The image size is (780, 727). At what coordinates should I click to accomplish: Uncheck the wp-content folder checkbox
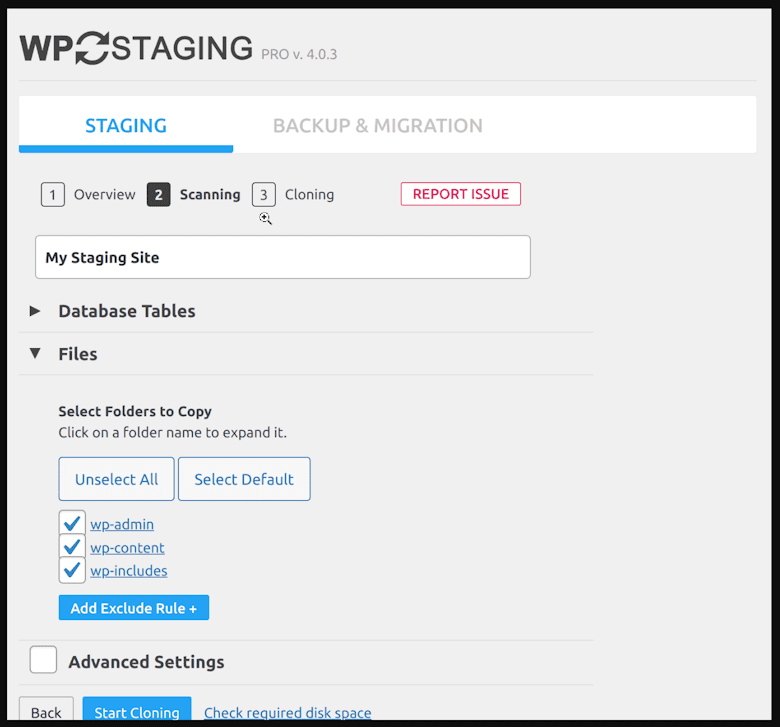point(72,546)
